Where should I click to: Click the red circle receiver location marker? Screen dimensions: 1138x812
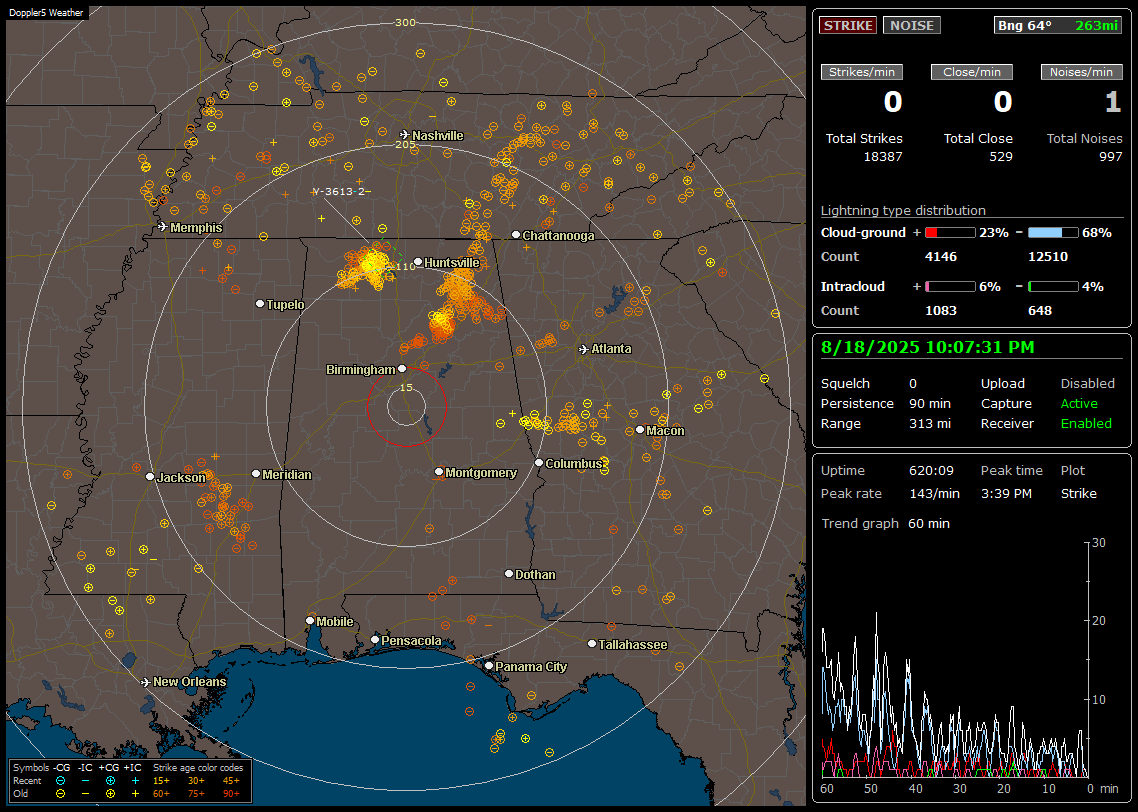(406, 406)
